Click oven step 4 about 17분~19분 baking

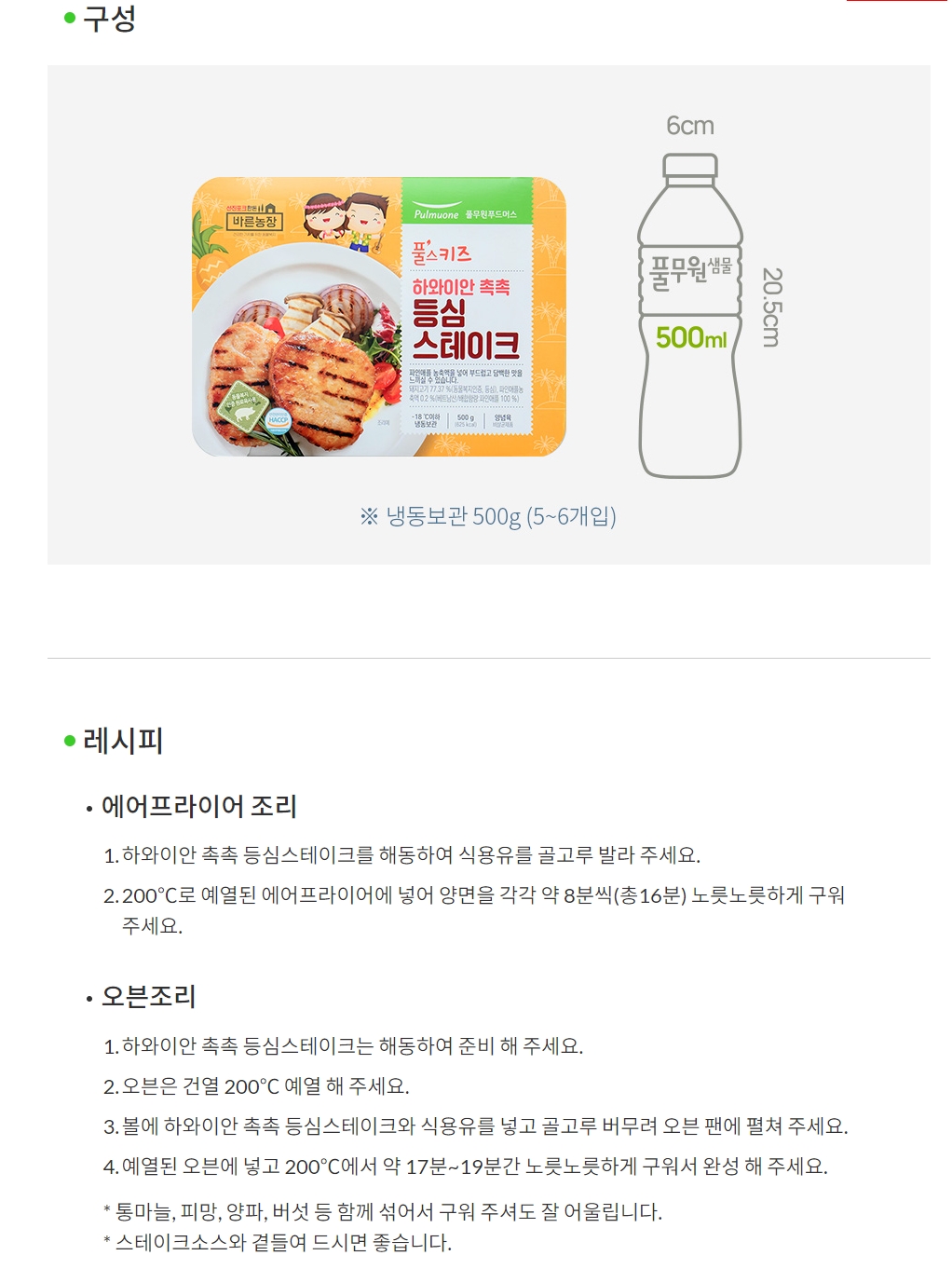click(466, 1167)
